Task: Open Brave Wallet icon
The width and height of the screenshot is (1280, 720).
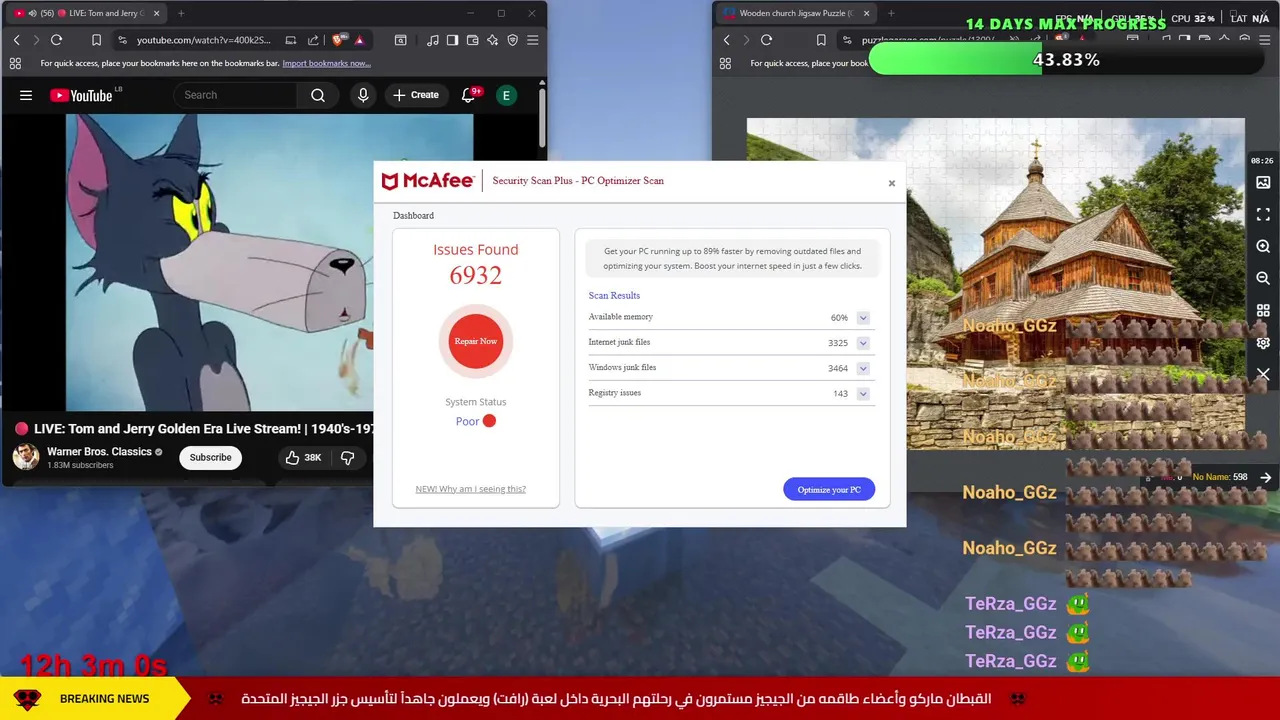Action: (472, 40)
